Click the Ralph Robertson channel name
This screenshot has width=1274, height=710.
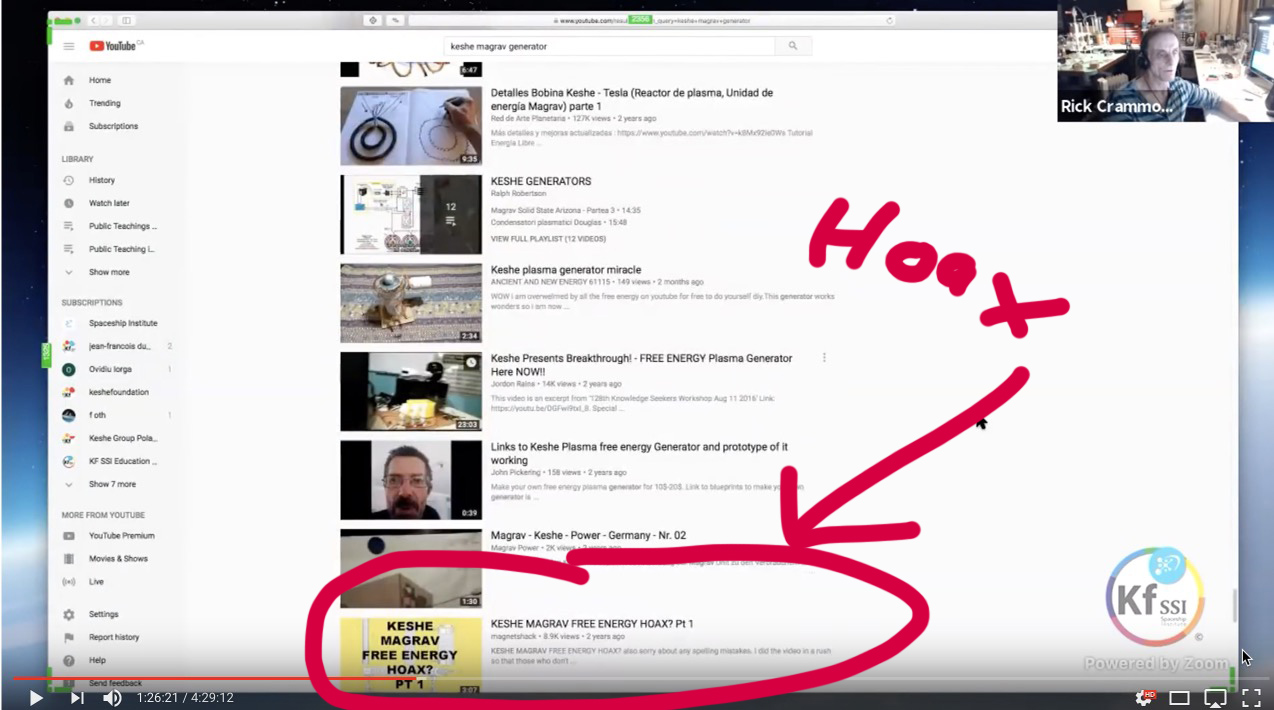pos(519,193)
